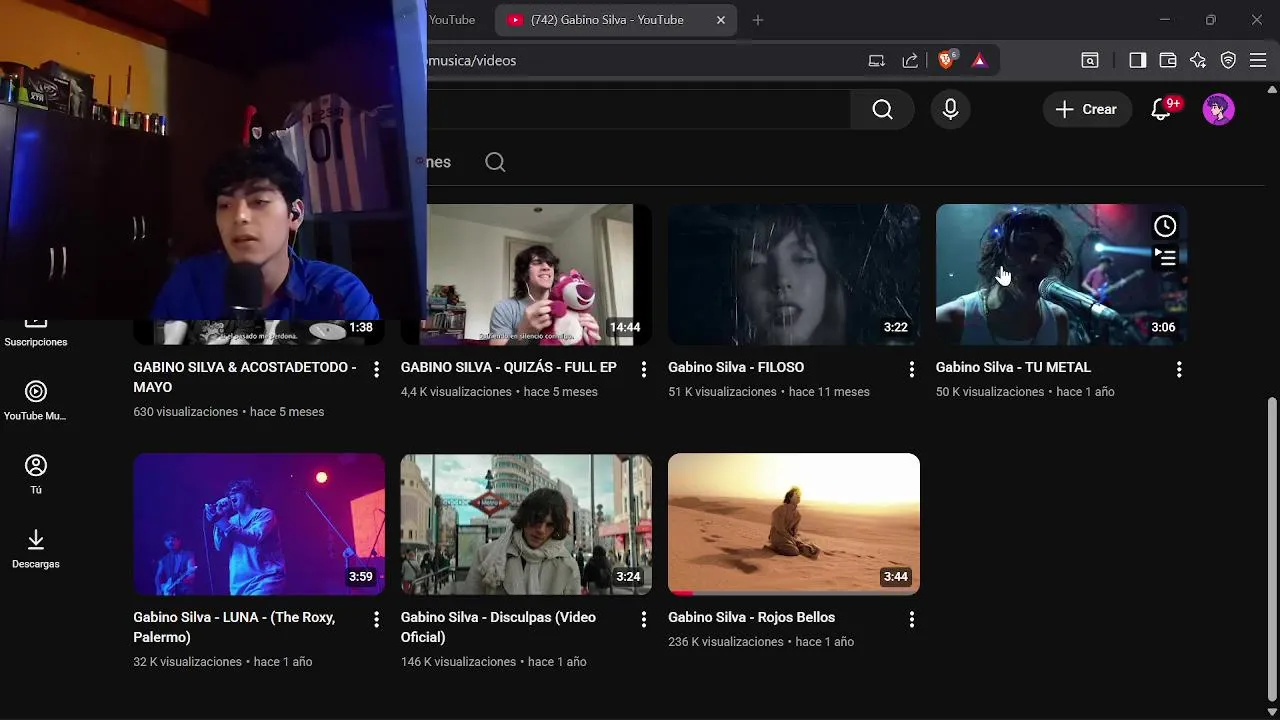Switch to the Gabino Silva - YouTube tab
Screen dimensions: 1280x720
coord(607,20)
